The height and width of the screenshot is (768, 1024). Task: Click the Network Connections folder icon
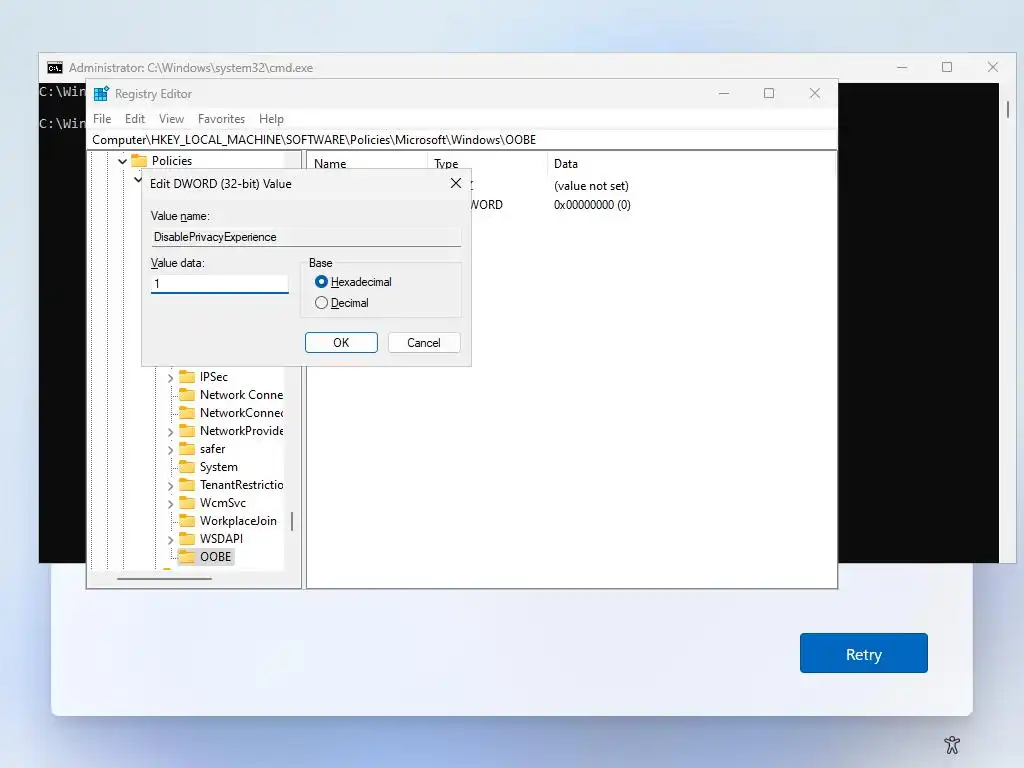click(x=187, y=395)
